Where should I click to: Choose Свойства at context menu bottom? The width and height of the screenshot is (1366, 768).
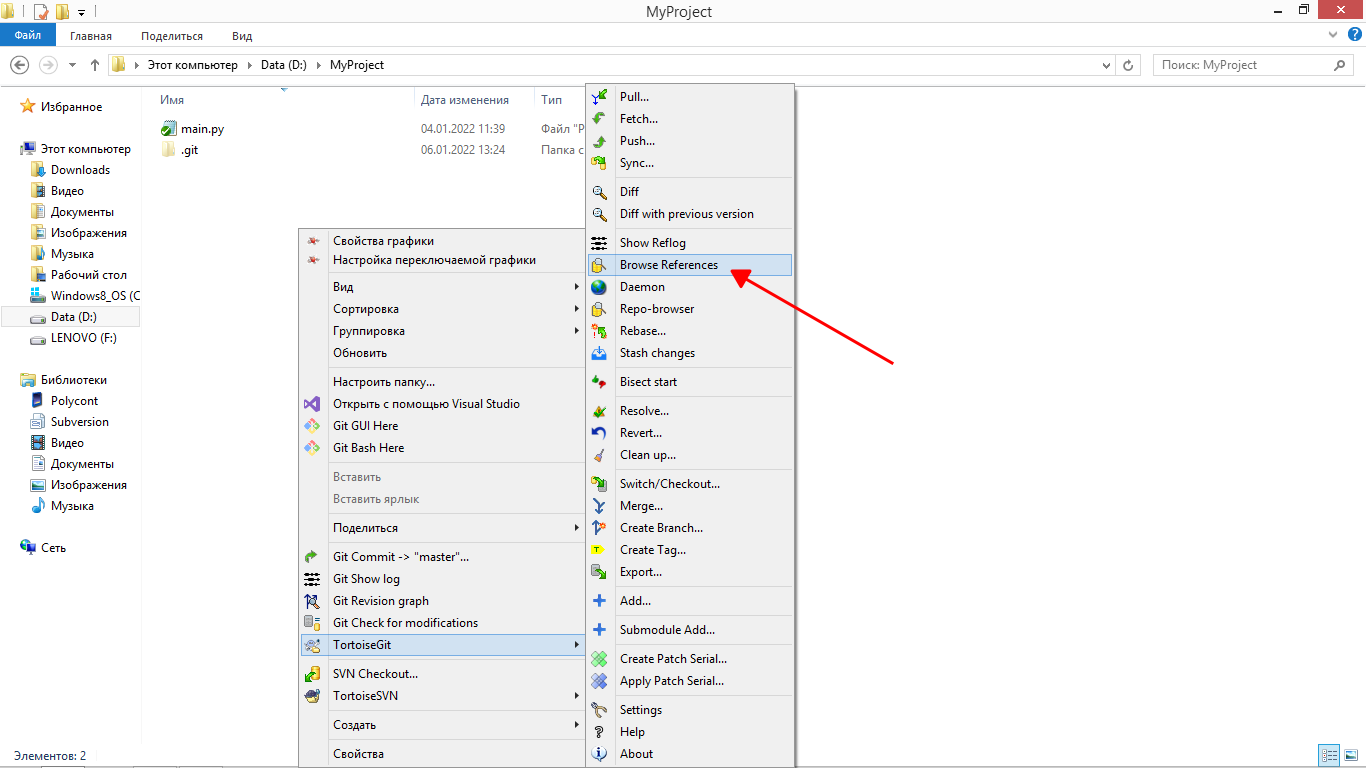click(442, 754)
